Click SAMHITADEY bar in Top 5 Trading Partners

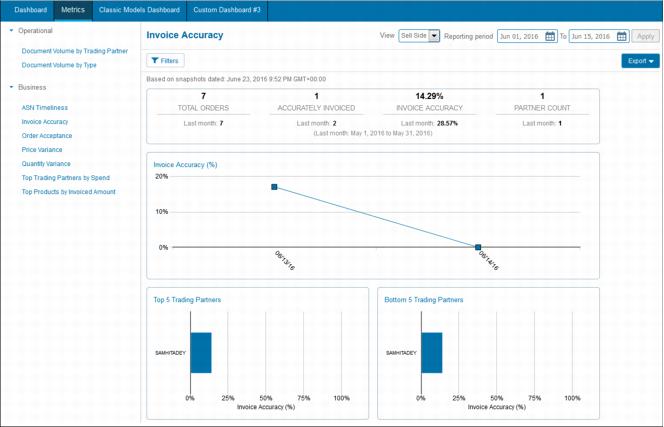click(x=201, y=353)
